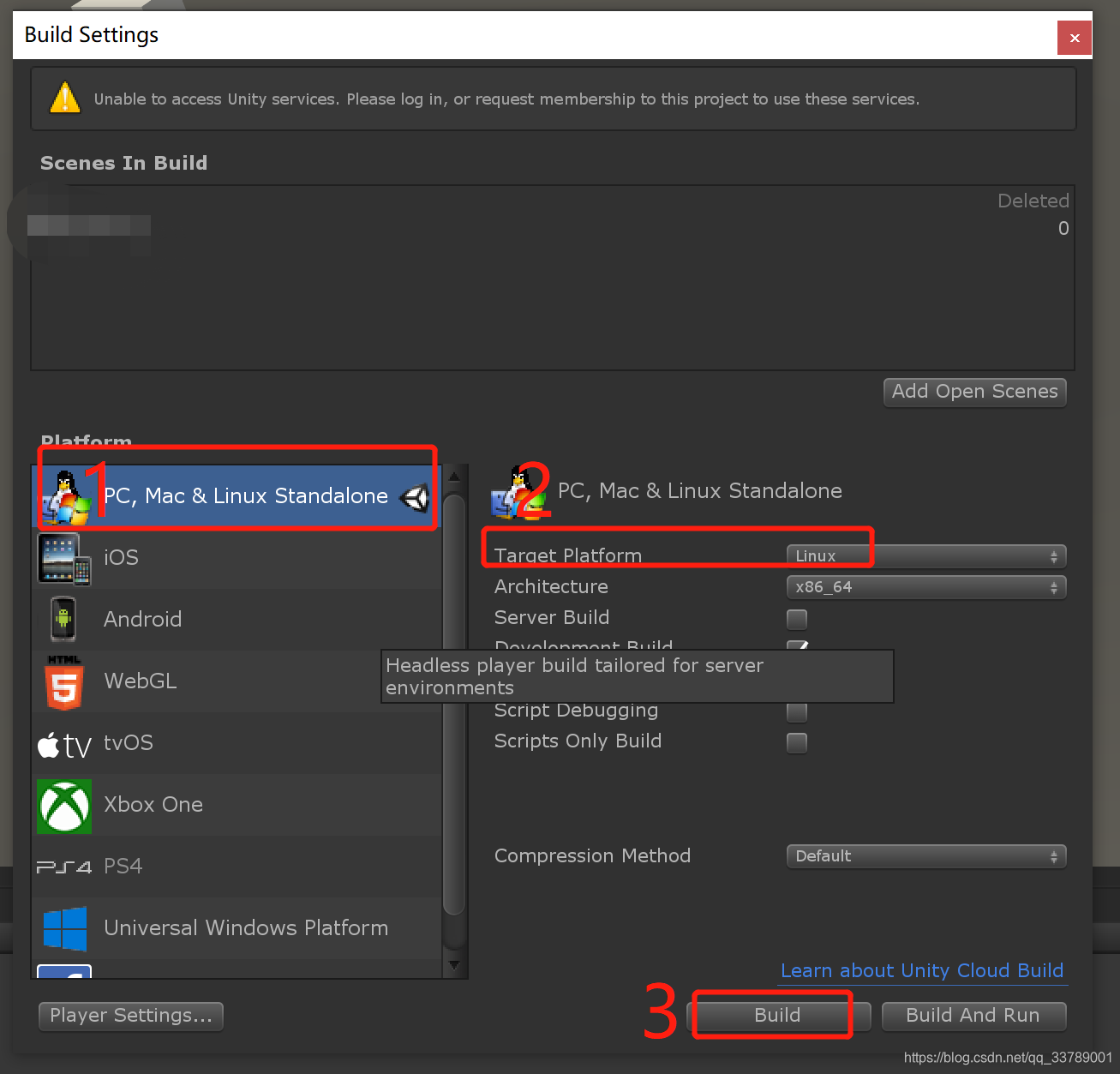Image resolution: width=1120 pixels, height=1074 pixels.
Task: Click the Deleted column label
Action: click(1033, 201)
